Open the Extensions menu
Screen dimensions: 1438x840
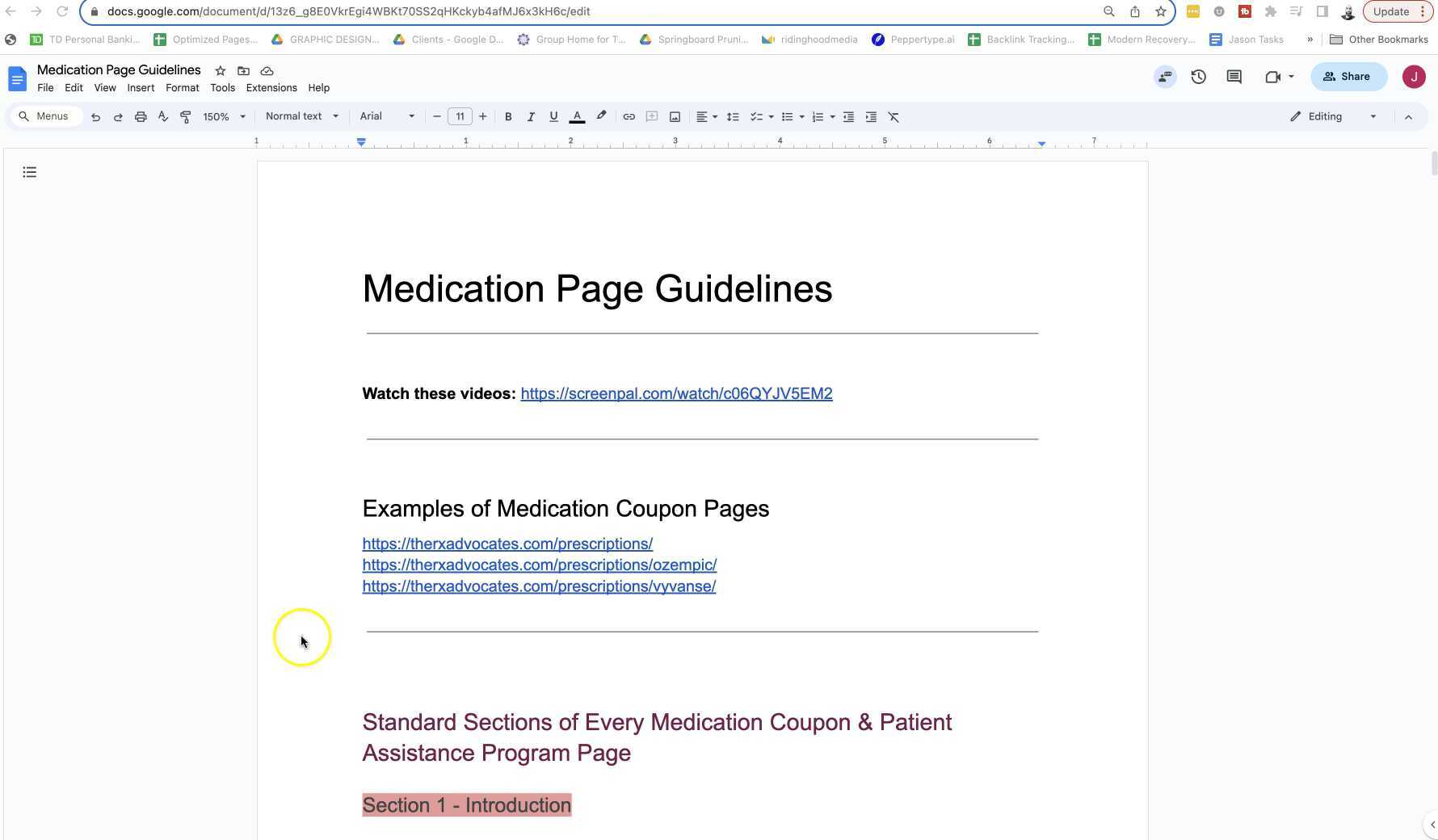click(x=271, y=87)
